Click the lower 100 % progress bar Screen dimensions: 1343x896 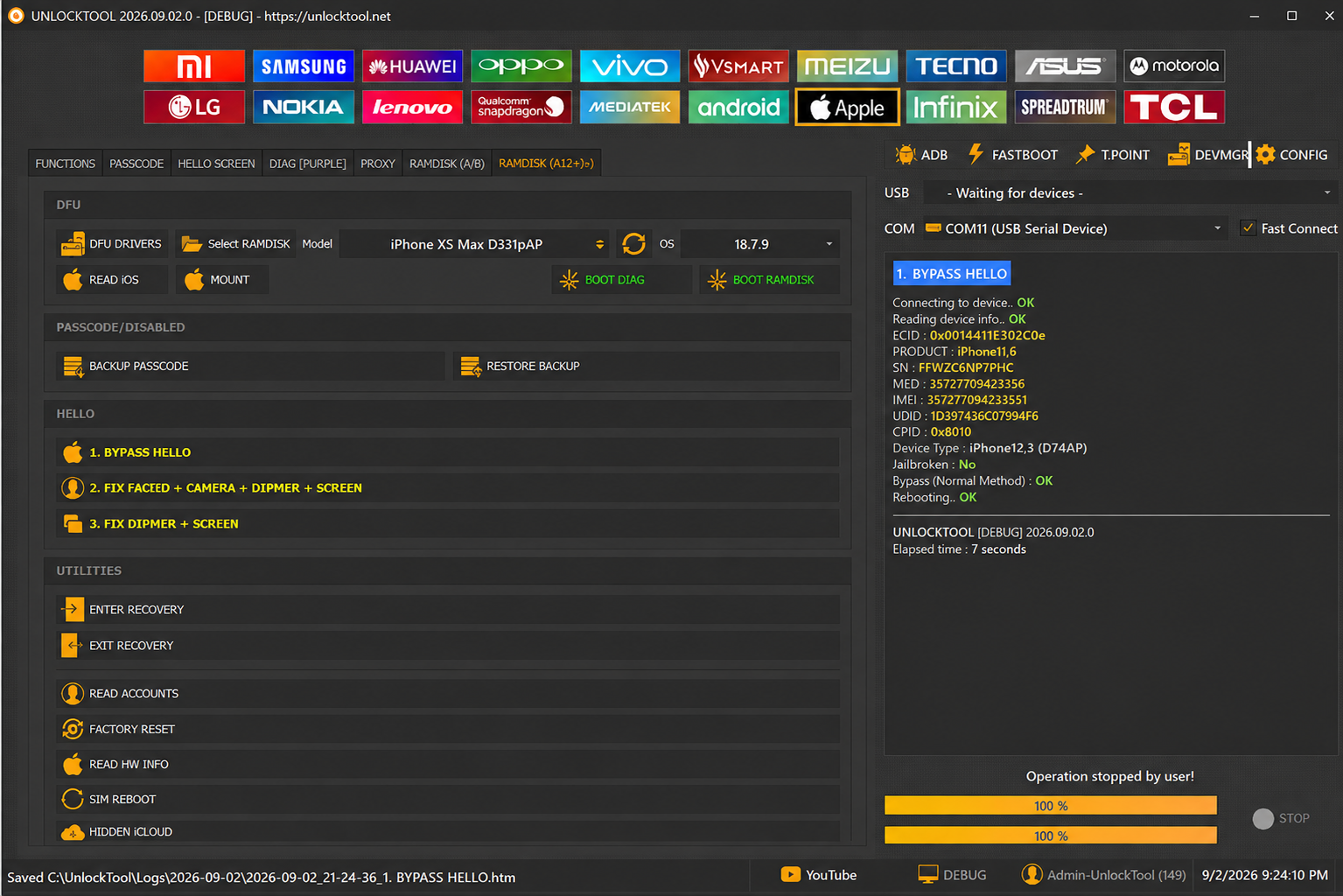1051,836
